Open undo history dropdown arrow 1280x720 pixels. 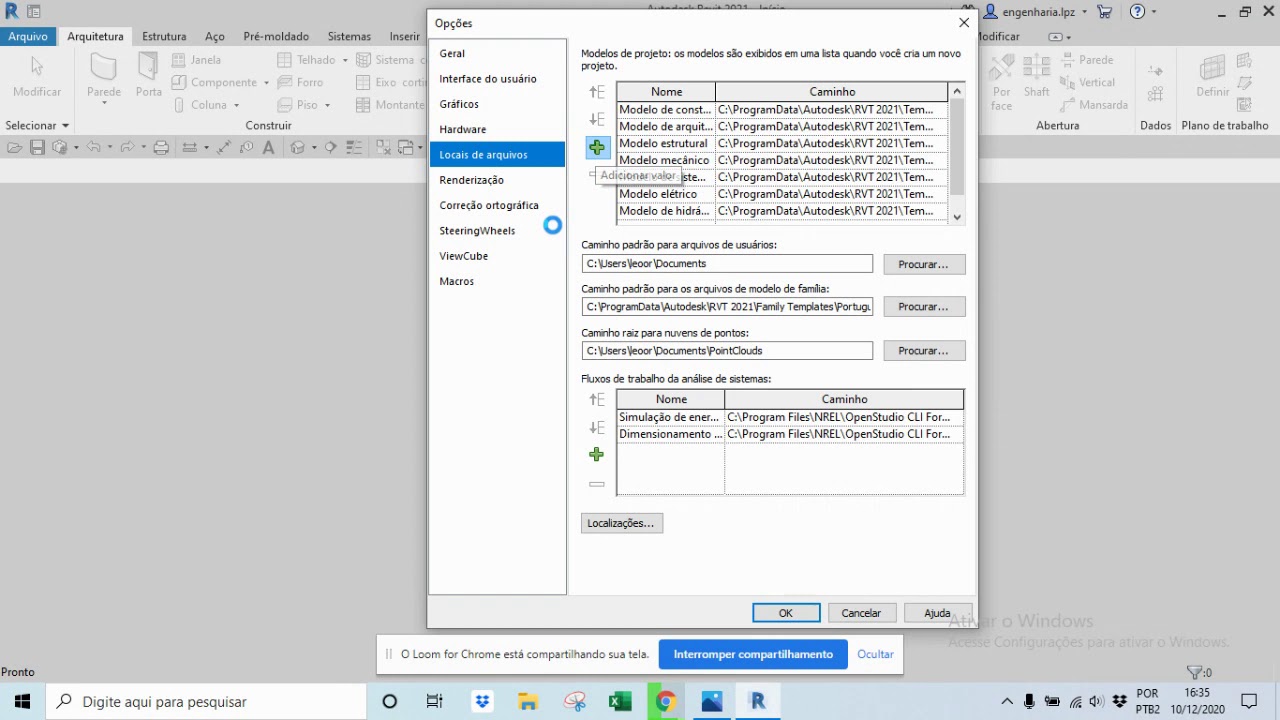pyautogui.click(x=109, y=147)
